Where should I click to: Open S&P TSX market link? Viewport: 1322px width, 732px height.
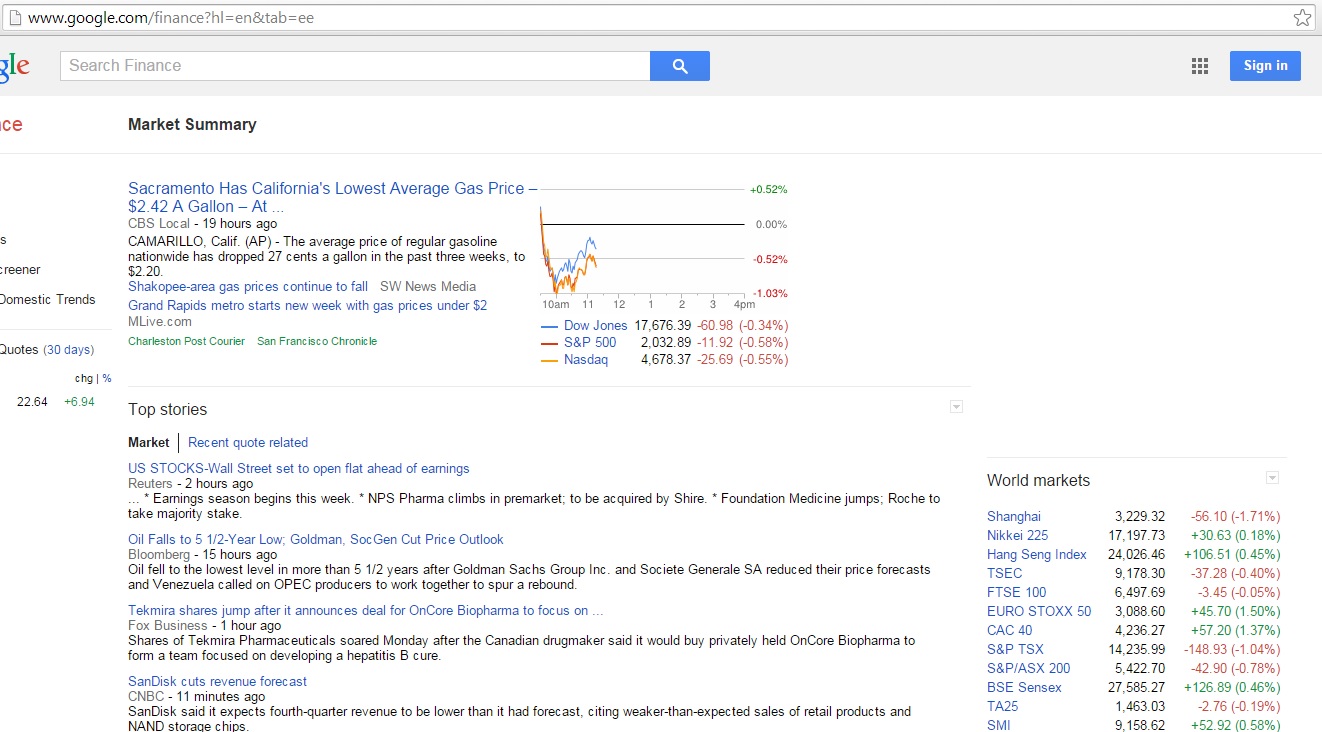click(x=1015, y=649)
